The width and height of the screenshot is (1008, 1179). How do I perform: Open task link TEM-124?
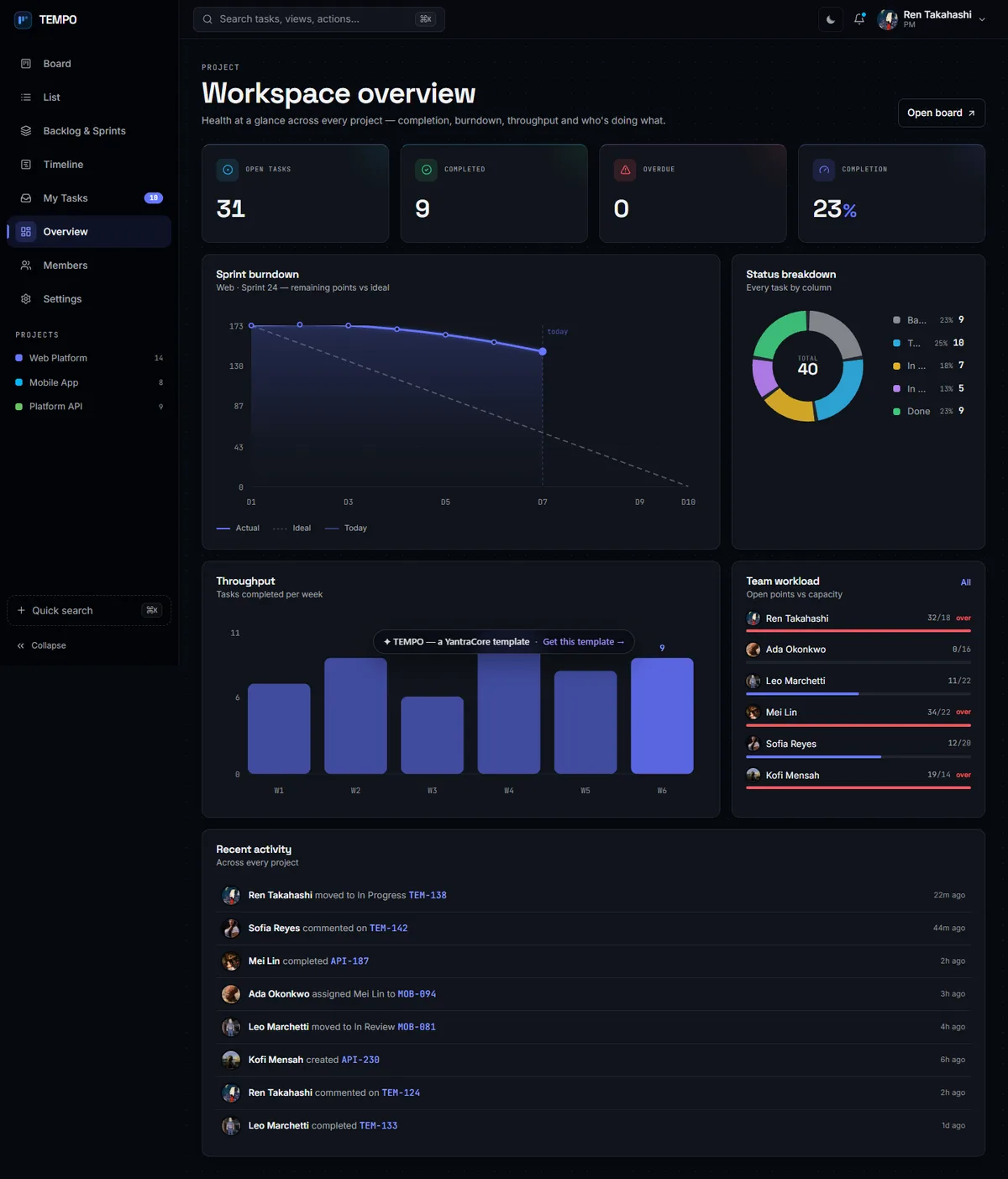pos(402,1093)
